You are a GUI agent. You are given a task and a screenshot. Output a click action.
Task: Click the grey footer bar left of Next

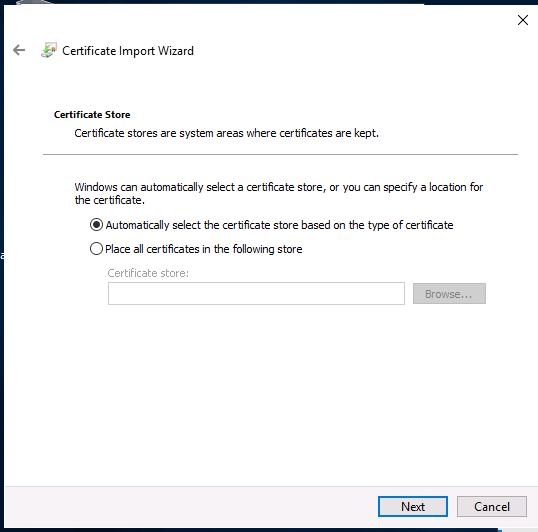191,506
